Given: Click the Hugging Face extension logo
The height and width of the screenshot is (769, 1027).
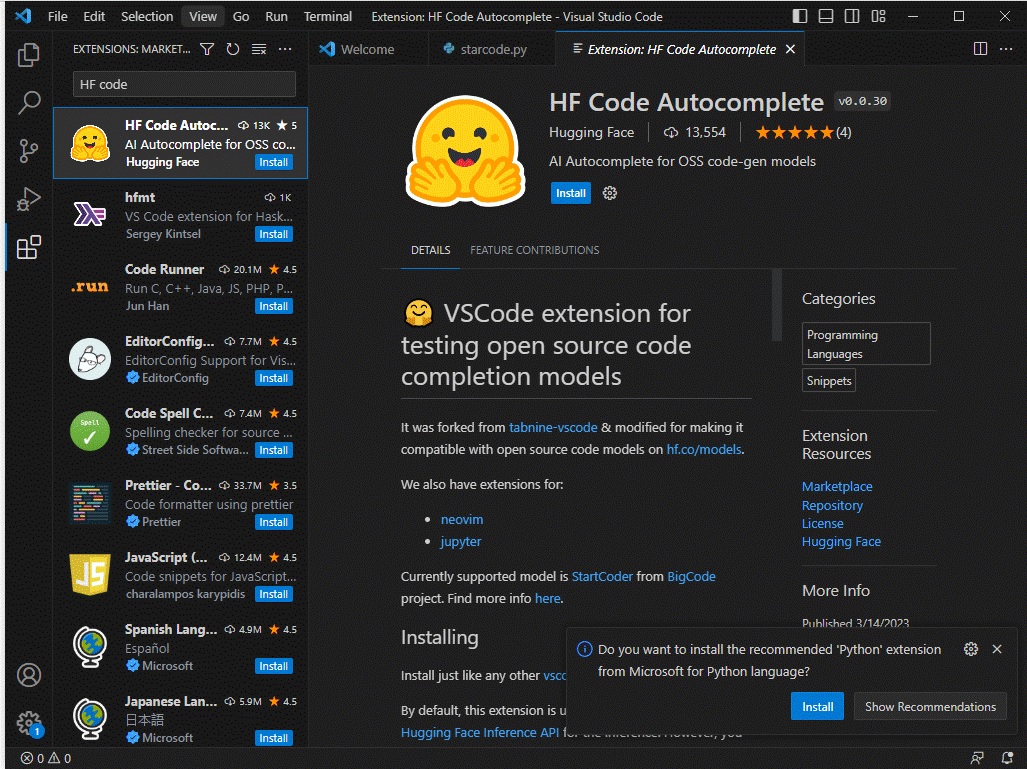Looking at the screenshot, I should (466, 151).
